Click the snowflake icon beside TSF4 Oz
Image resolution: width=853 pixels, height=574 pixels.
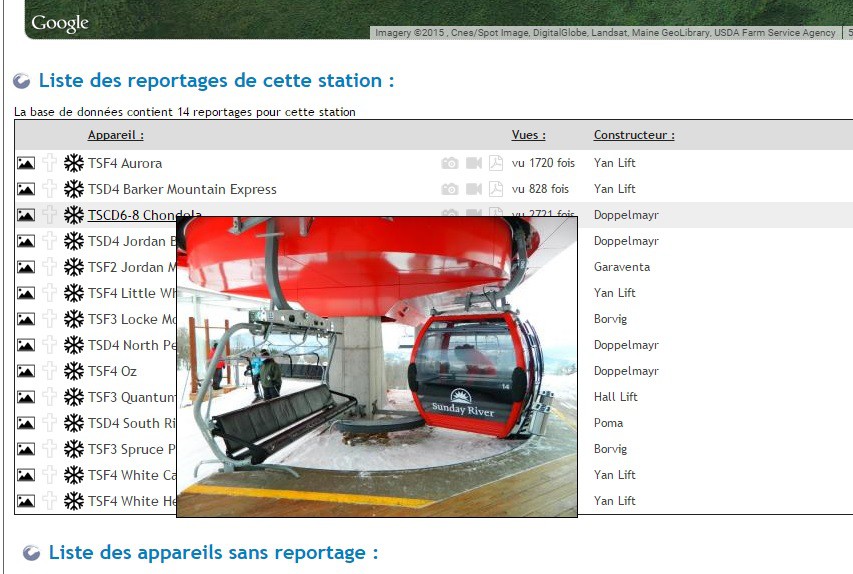pyautogui.click(x=73, y=371)
